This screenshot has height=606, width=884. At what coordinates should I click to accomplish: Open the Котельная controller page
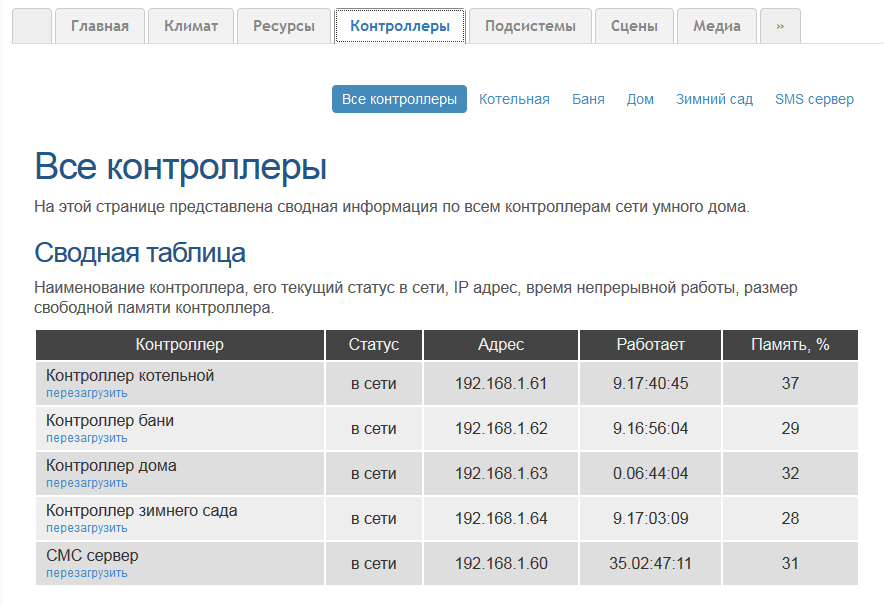(x=514, y=99)
